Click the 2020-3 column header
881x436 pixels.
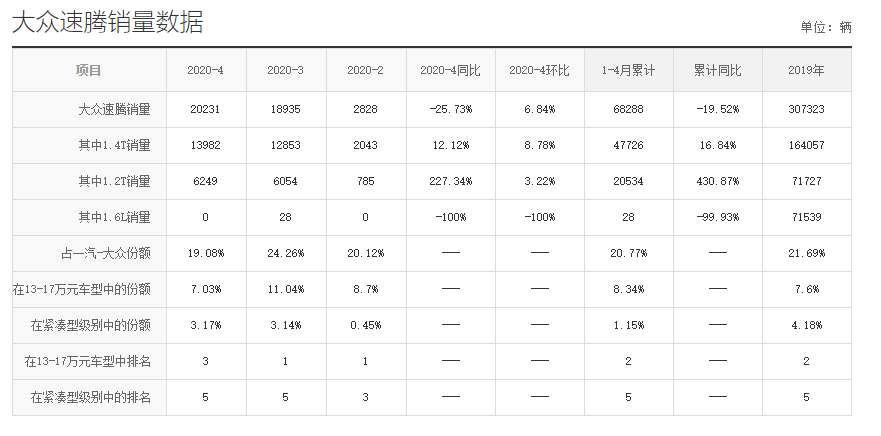point(285,70)
